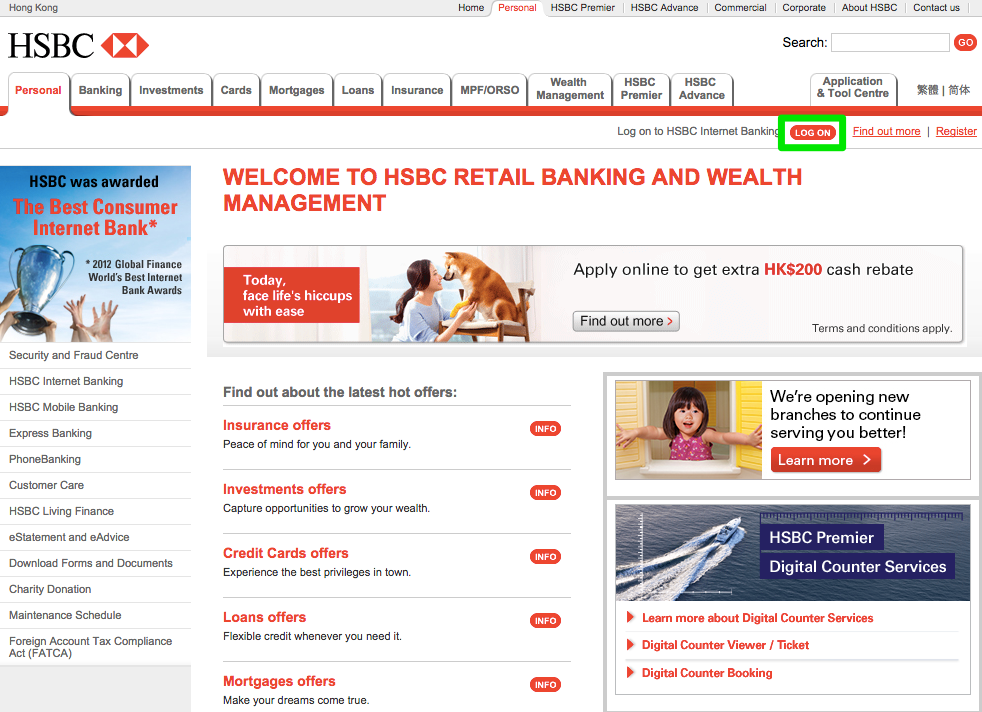Viewport: 982px width, 712px height.
Task: Open Customer Care sidebar link
Action: (x=46, y=485)
